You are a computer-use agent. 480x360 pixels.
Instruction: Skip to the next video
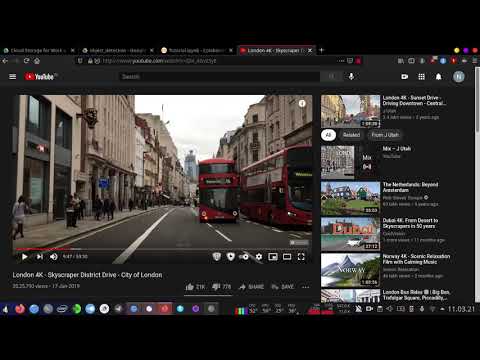[40, 257]
